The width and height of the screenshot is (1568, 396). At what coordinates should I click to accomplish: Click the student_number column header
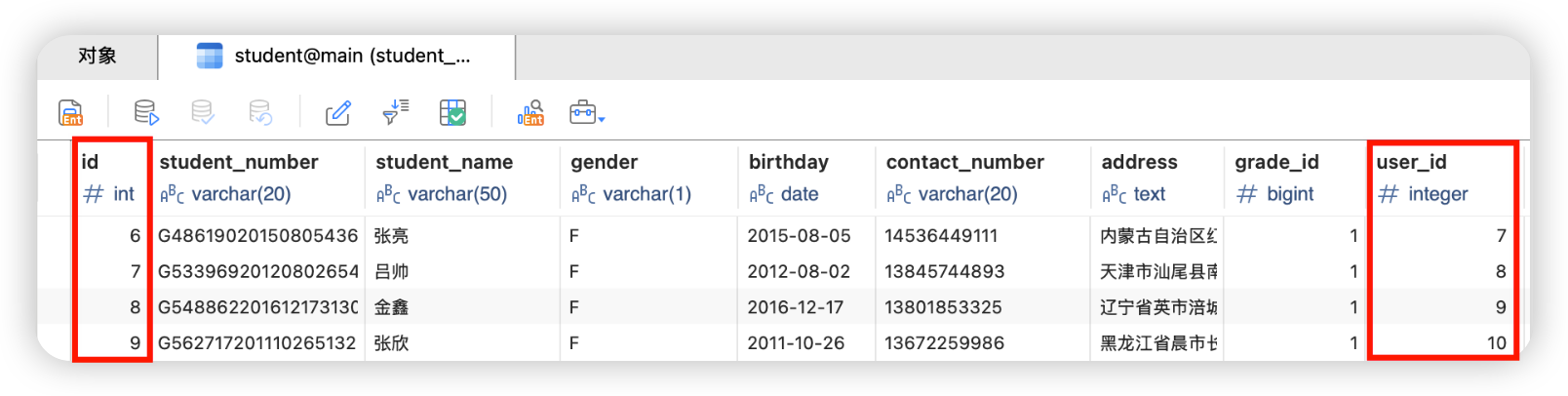(239, 162)
